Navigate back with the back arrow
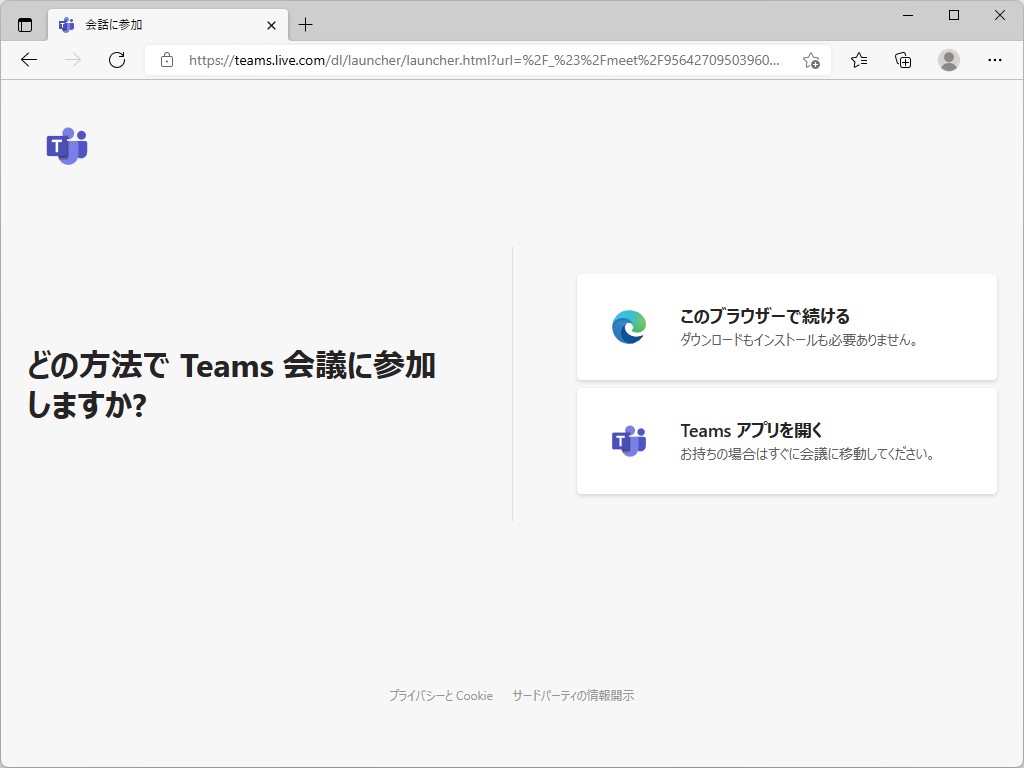 click(28, 60)
